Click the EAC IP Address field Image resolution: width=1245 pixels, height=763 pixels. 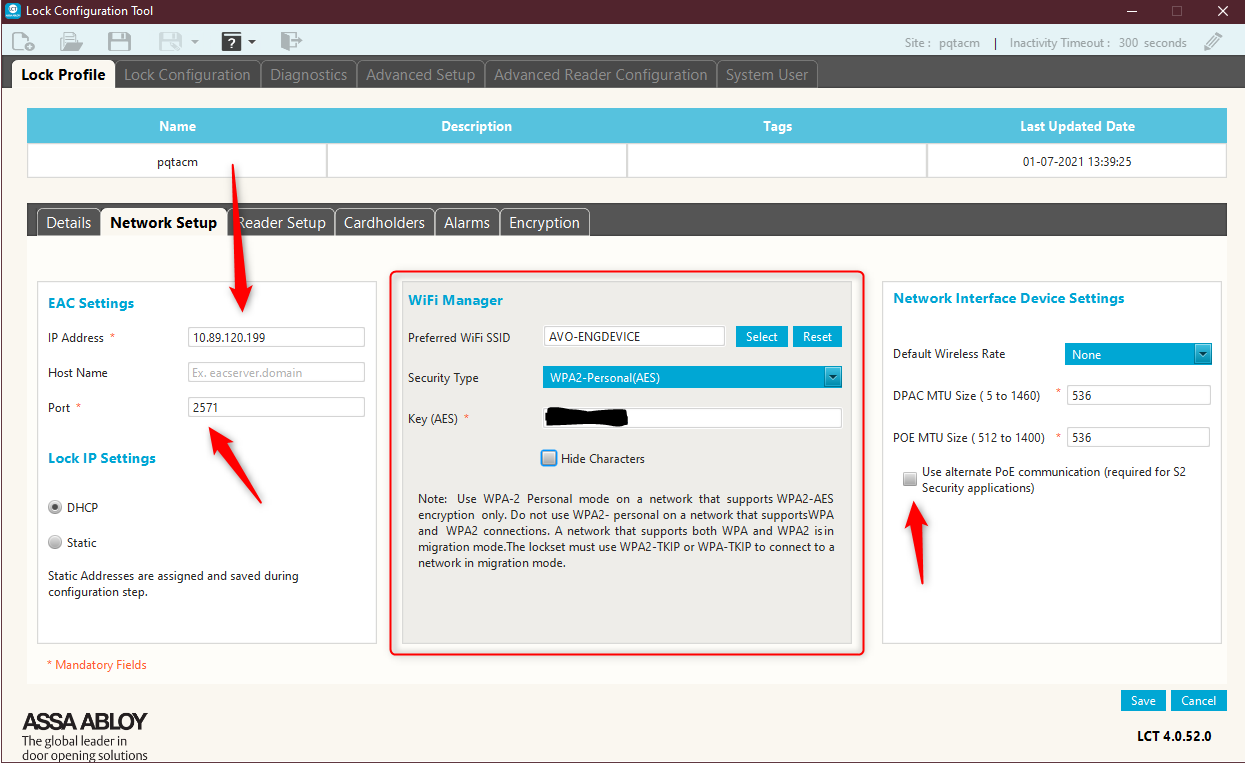click(276, 337)
